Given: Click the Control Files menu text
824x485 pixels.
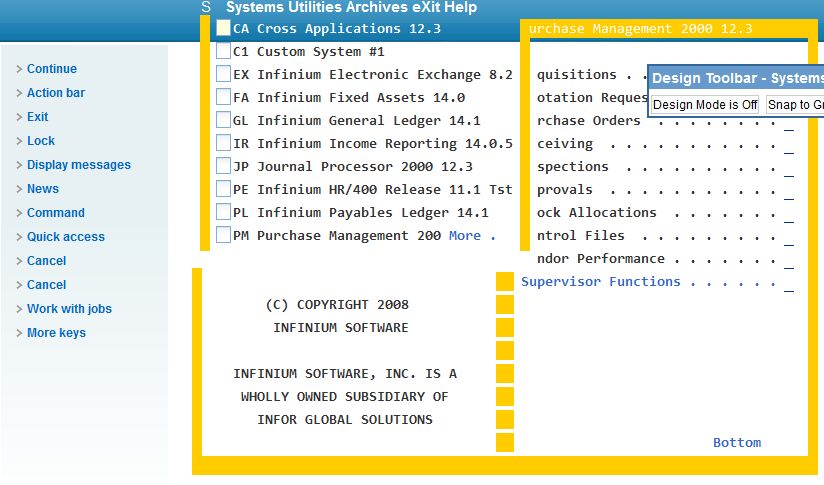Looking at the screenshot, I should tap(581, 235).
